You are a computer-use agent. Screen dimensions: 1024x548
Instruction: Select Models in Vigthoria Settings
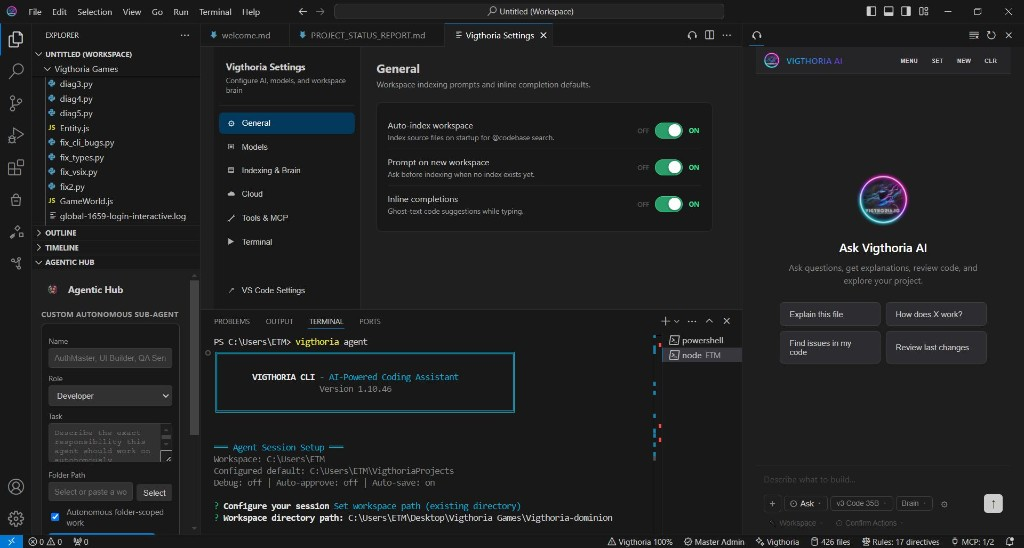pyautogui.click(x=287, y=147)
